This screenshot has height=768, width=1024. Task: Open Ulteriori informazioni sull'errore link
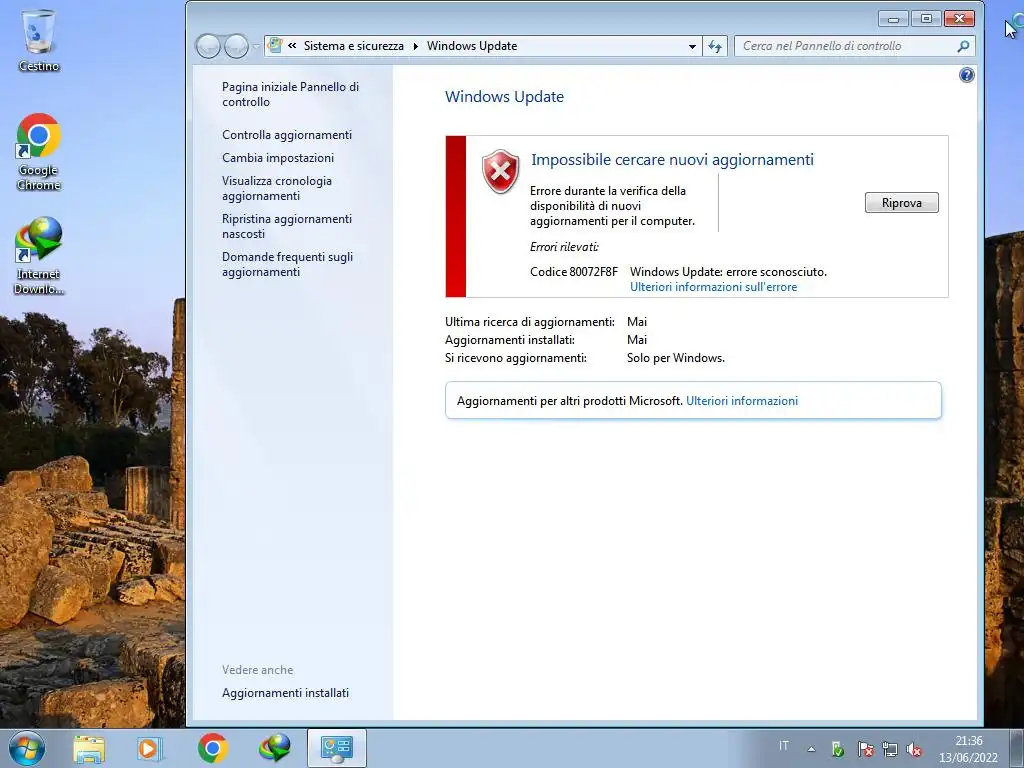tap(713, 287)
